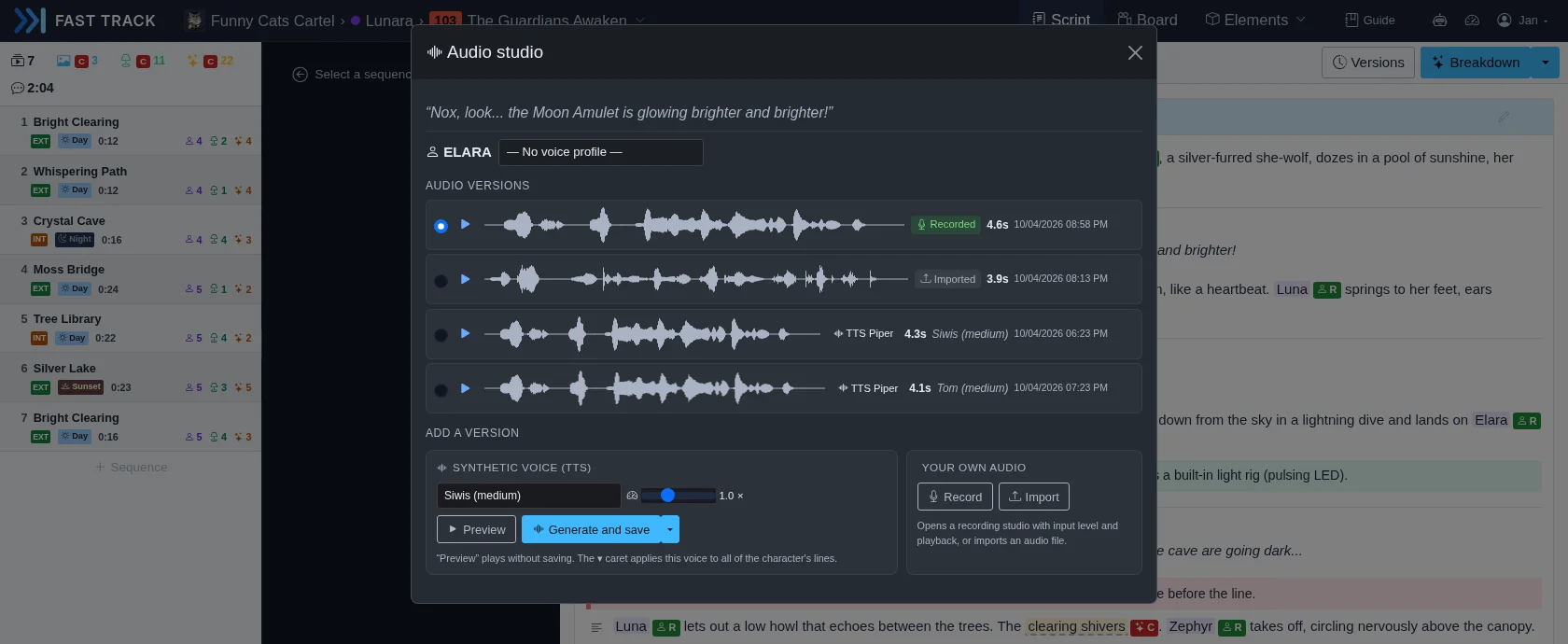1568x644 pixels.
Task: Open the ELARA voice profile dropdown
Action: [x=601, y=152]
